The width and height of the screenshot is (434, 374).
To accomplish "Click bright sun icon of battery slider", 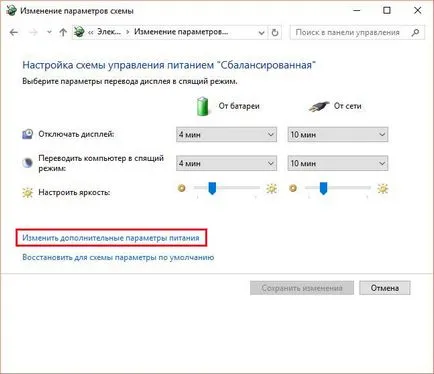I will click(272, 189).
